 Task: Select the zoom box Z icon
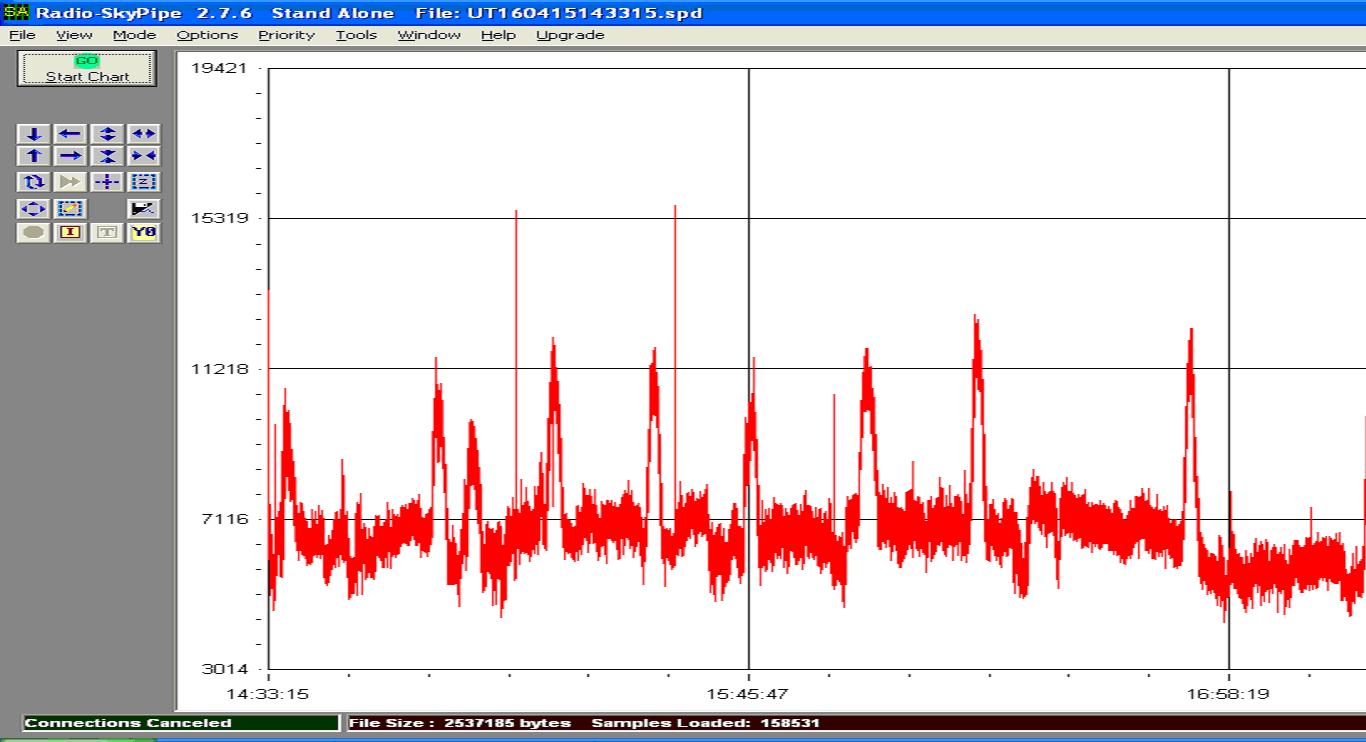pos(144,182)
